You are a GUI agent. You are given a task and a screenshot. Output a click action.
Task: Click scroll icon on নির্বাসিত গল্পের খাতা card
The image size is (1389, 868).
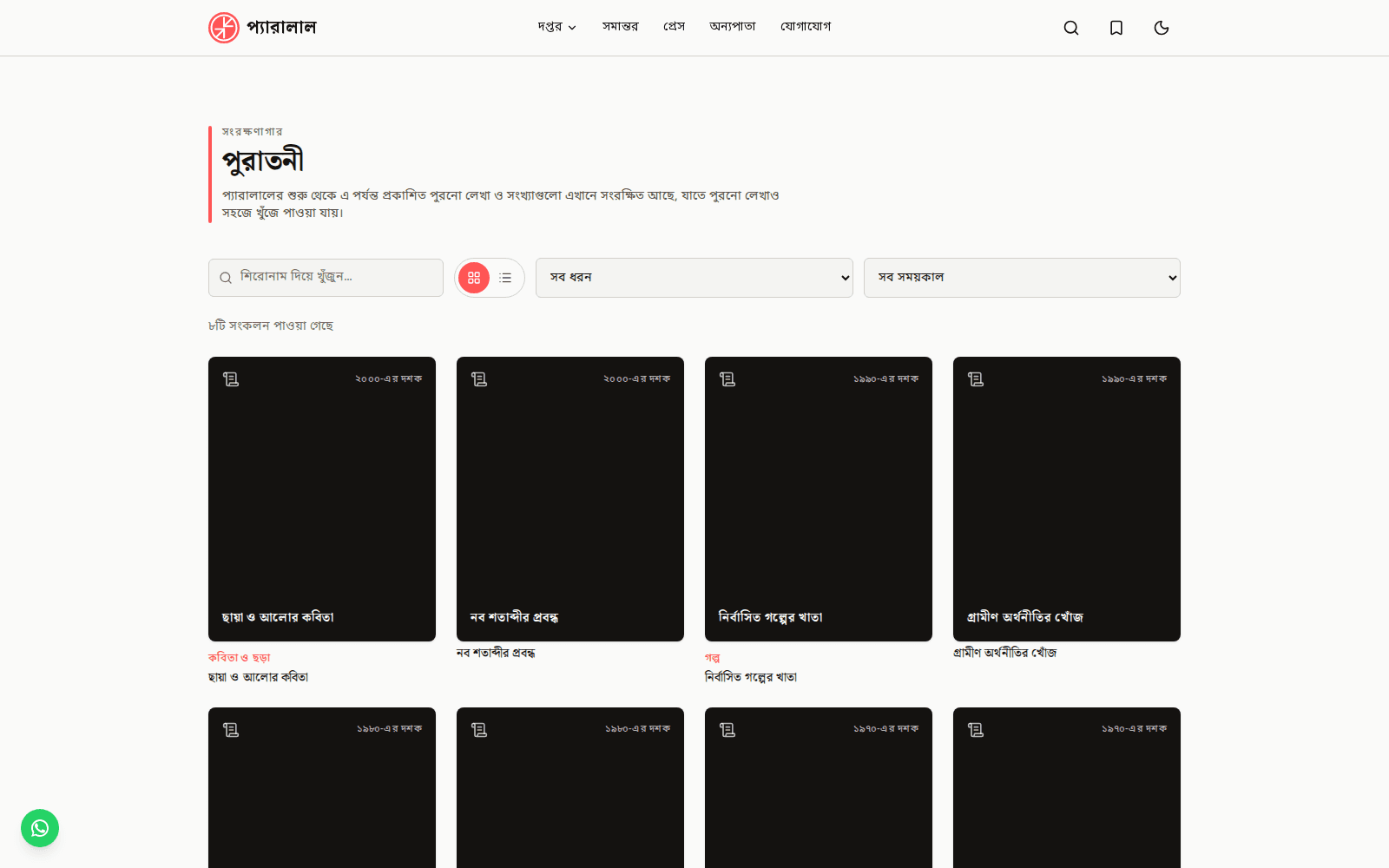point(727,379)
